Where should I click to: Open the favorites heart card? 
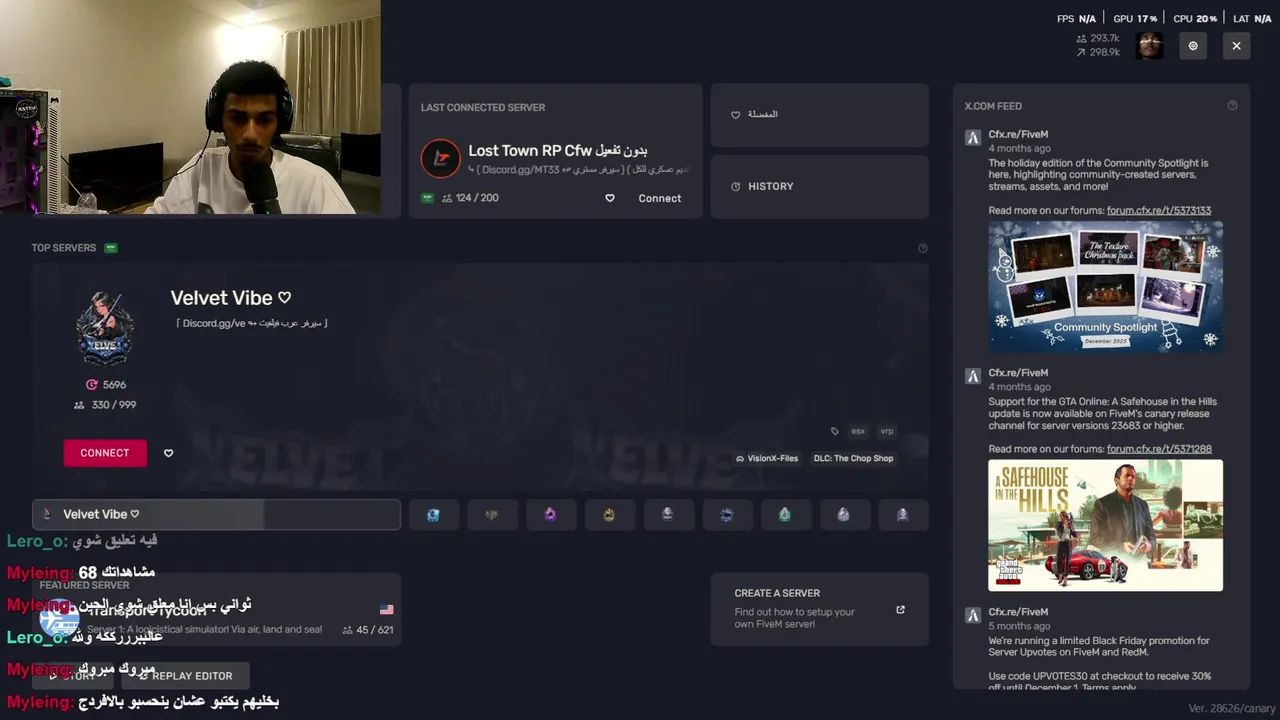pyautogui.click(x=820, y=115)
